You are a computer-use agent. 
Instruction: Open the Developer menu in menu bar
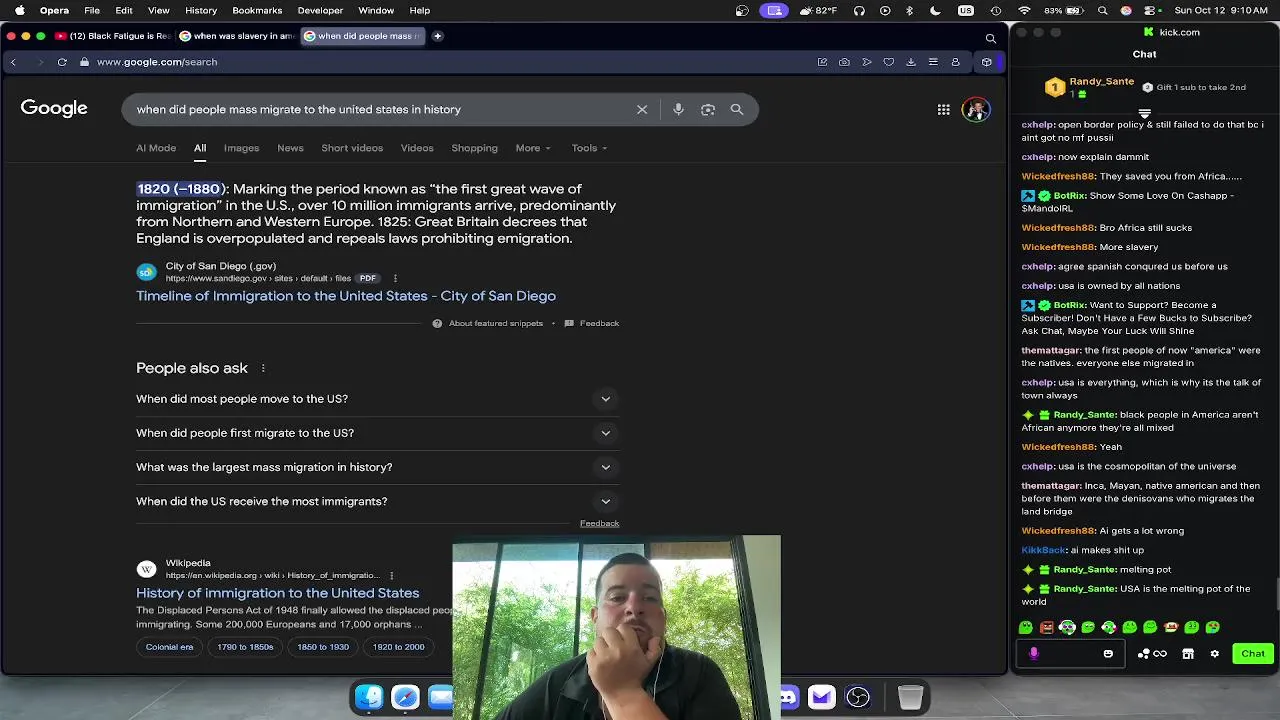[320, 10]
